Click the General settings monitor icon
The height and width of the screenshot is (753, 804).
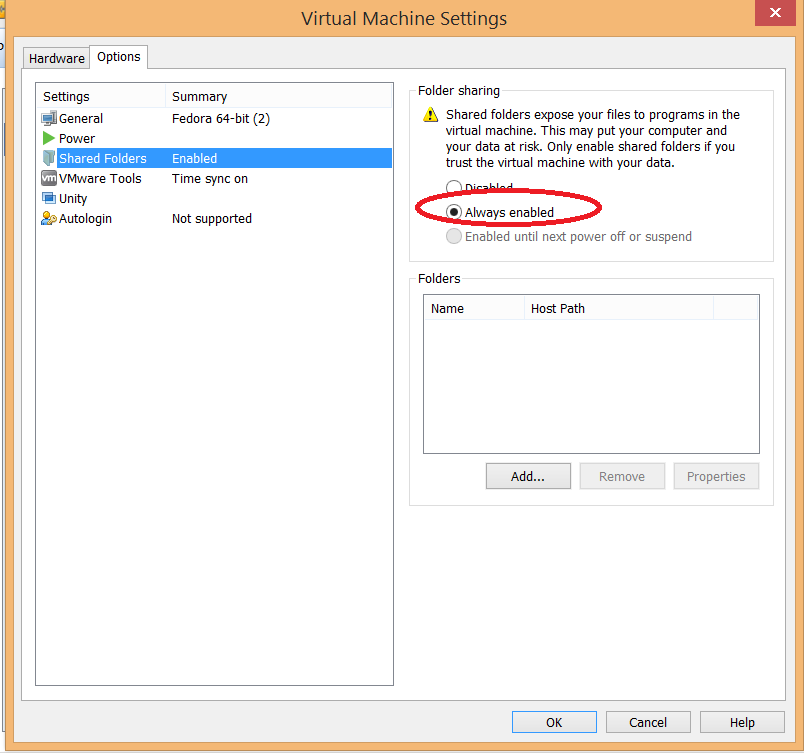coord(49,118)
